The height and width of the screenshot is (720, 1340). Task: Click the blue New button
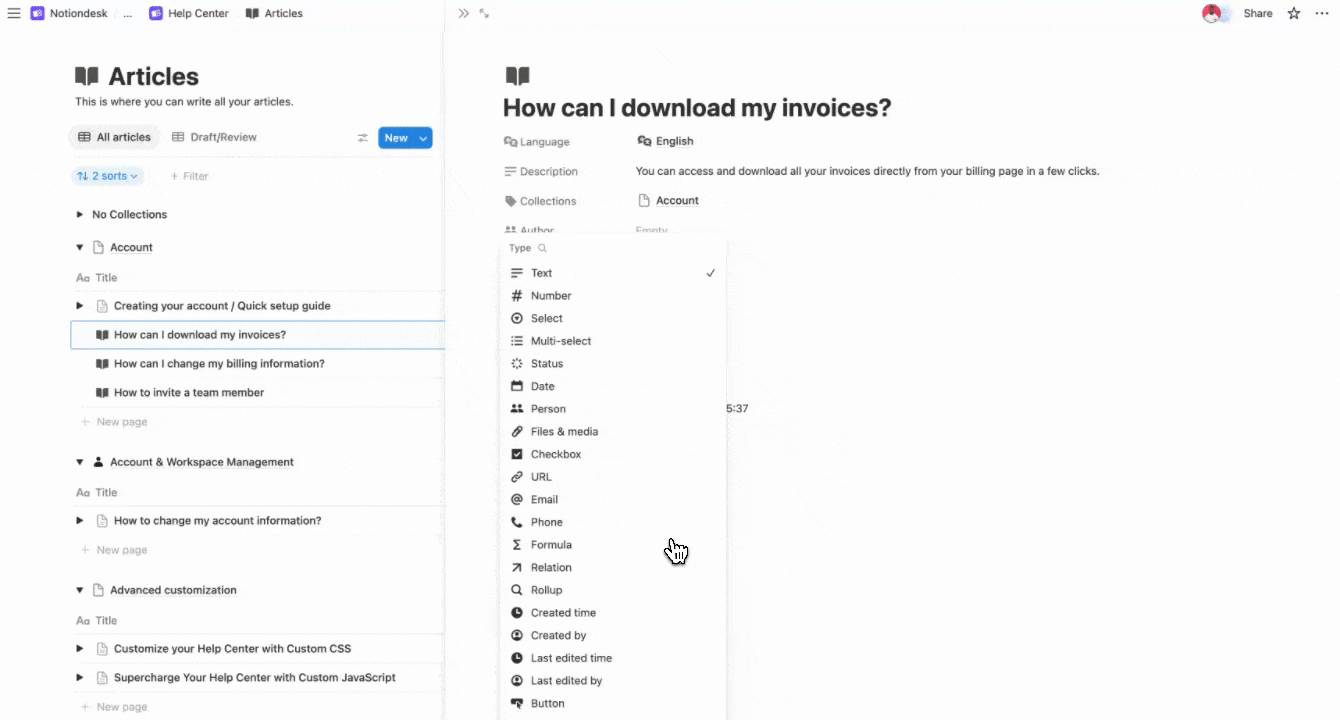396,138
